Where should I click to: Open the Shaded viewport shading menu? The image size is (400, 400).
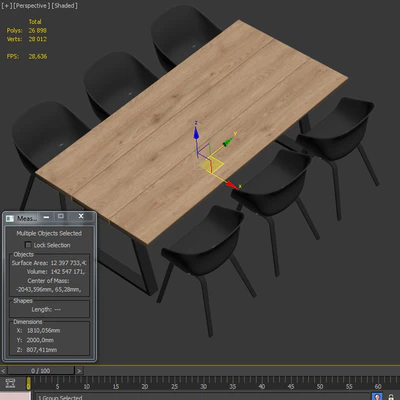(x=65, y=6)
